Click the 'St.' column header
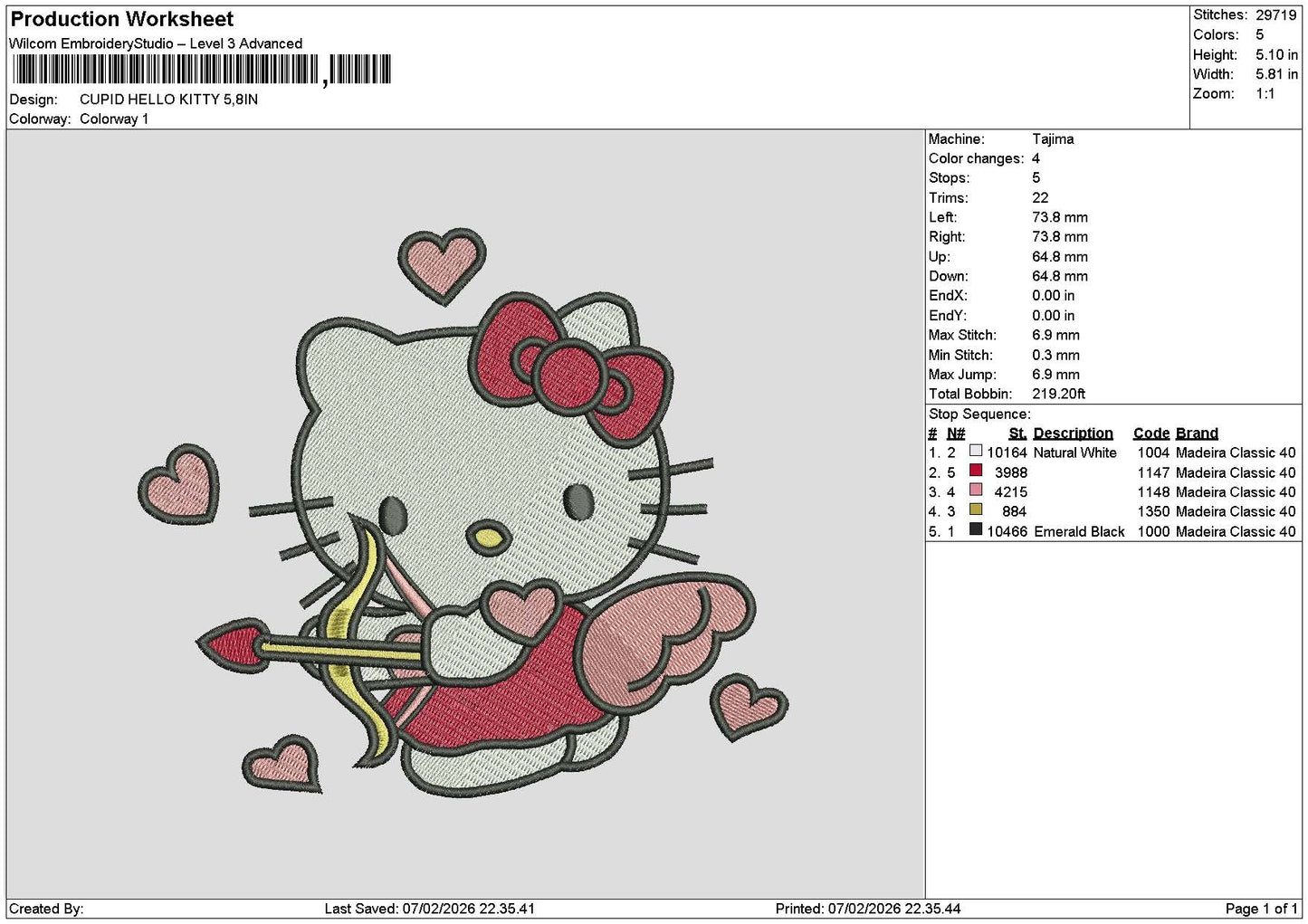Viewport: 1308px width, 924px height. coord(1017,433)
